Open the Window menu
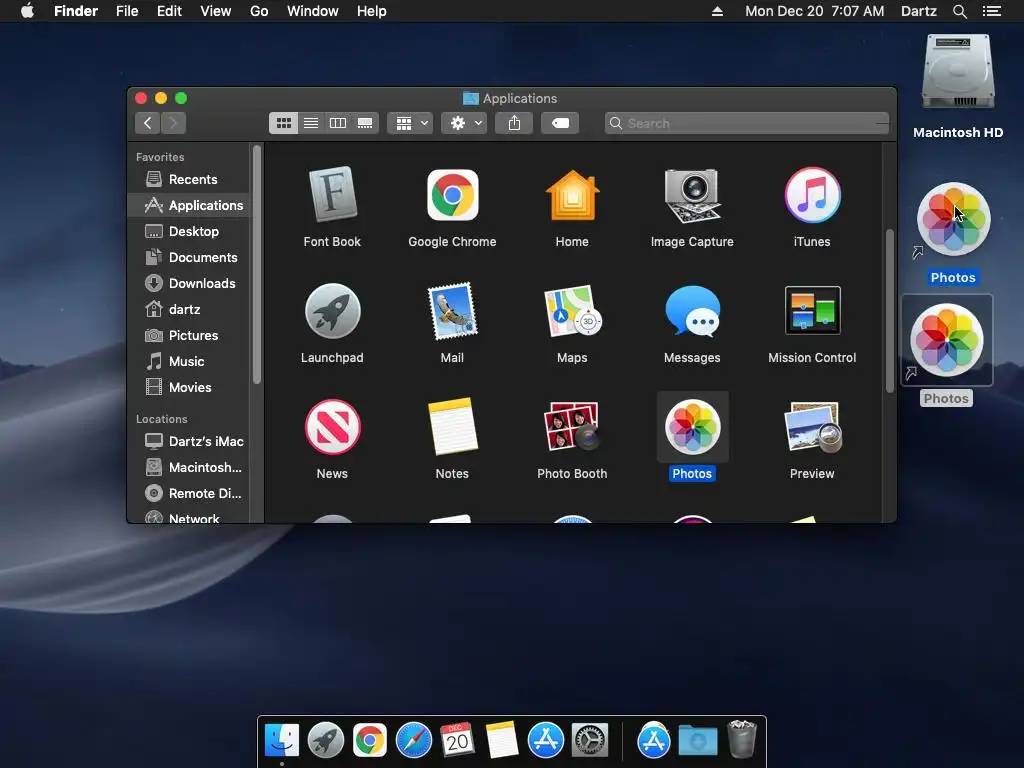The height and width of the screenshot is (768, 1024). pyautogui.click(x=313, y=11)
